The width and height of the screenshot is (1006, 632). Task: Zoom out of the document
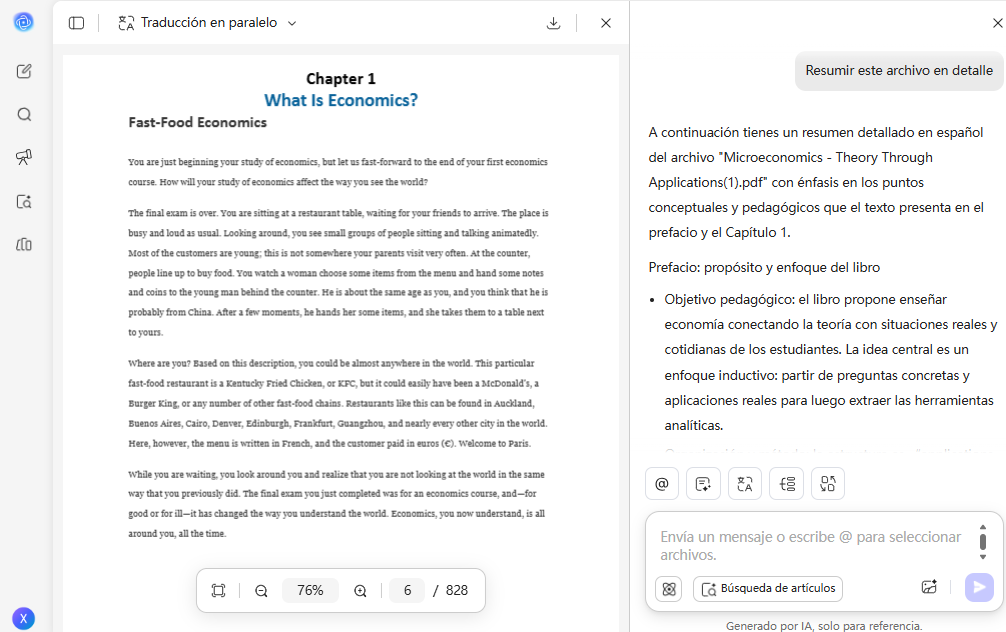[261, 590]
